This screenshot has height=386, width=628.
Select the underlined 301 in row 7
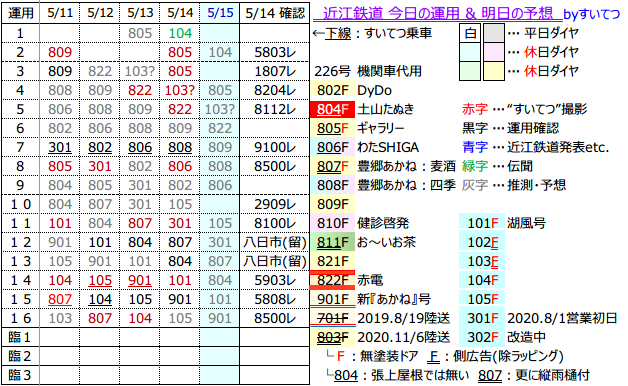click(x=60, y=147)
